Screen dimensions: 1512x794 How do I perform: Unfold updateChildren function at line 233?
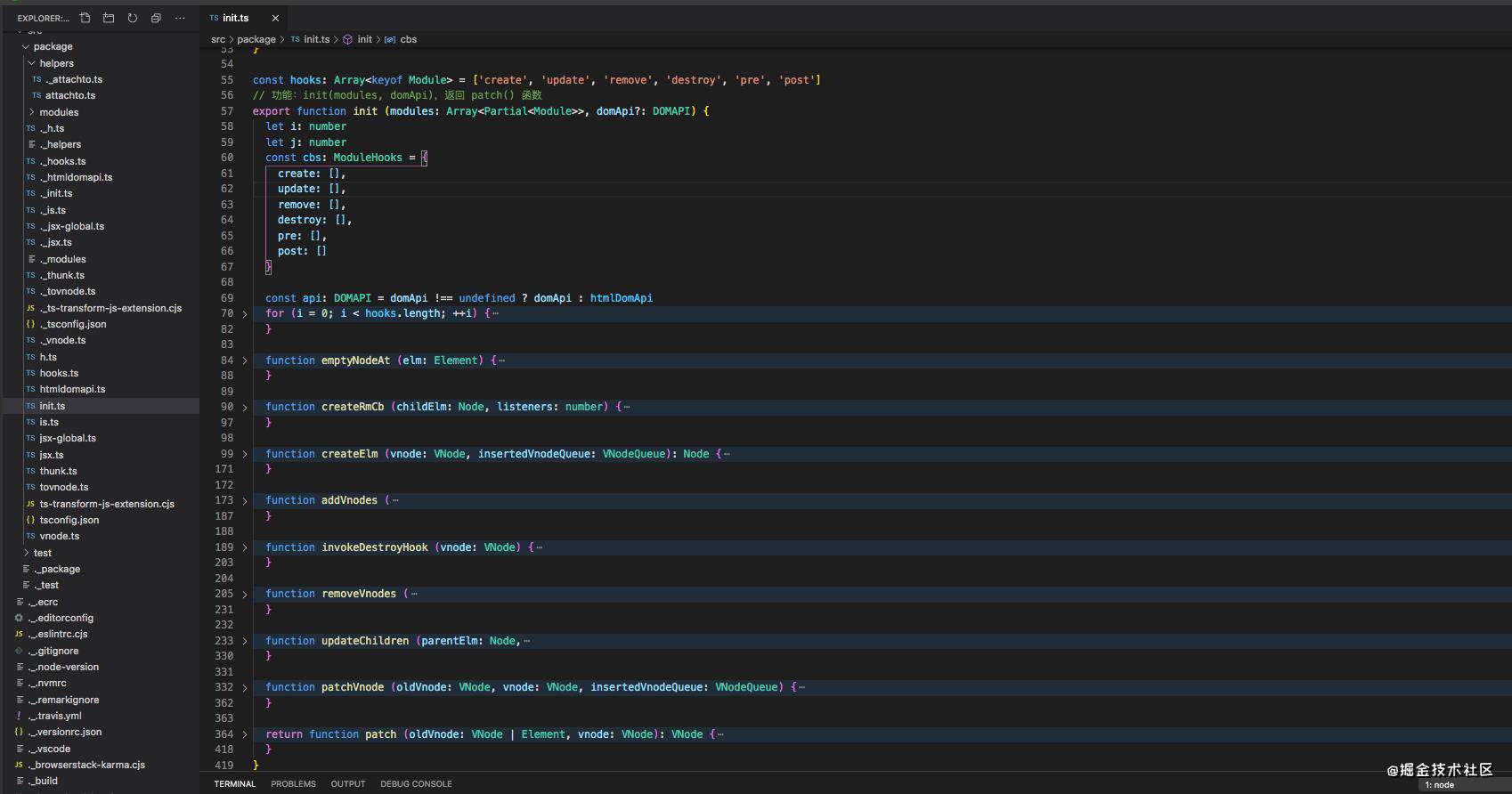pyautogui.click(x=245, y=641)
